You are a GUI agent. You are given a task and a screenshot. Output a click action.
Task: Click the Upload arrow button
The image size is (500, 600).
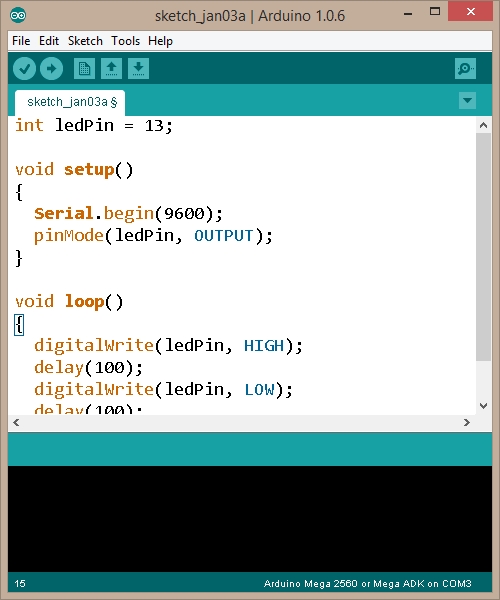tap(52, 69)
